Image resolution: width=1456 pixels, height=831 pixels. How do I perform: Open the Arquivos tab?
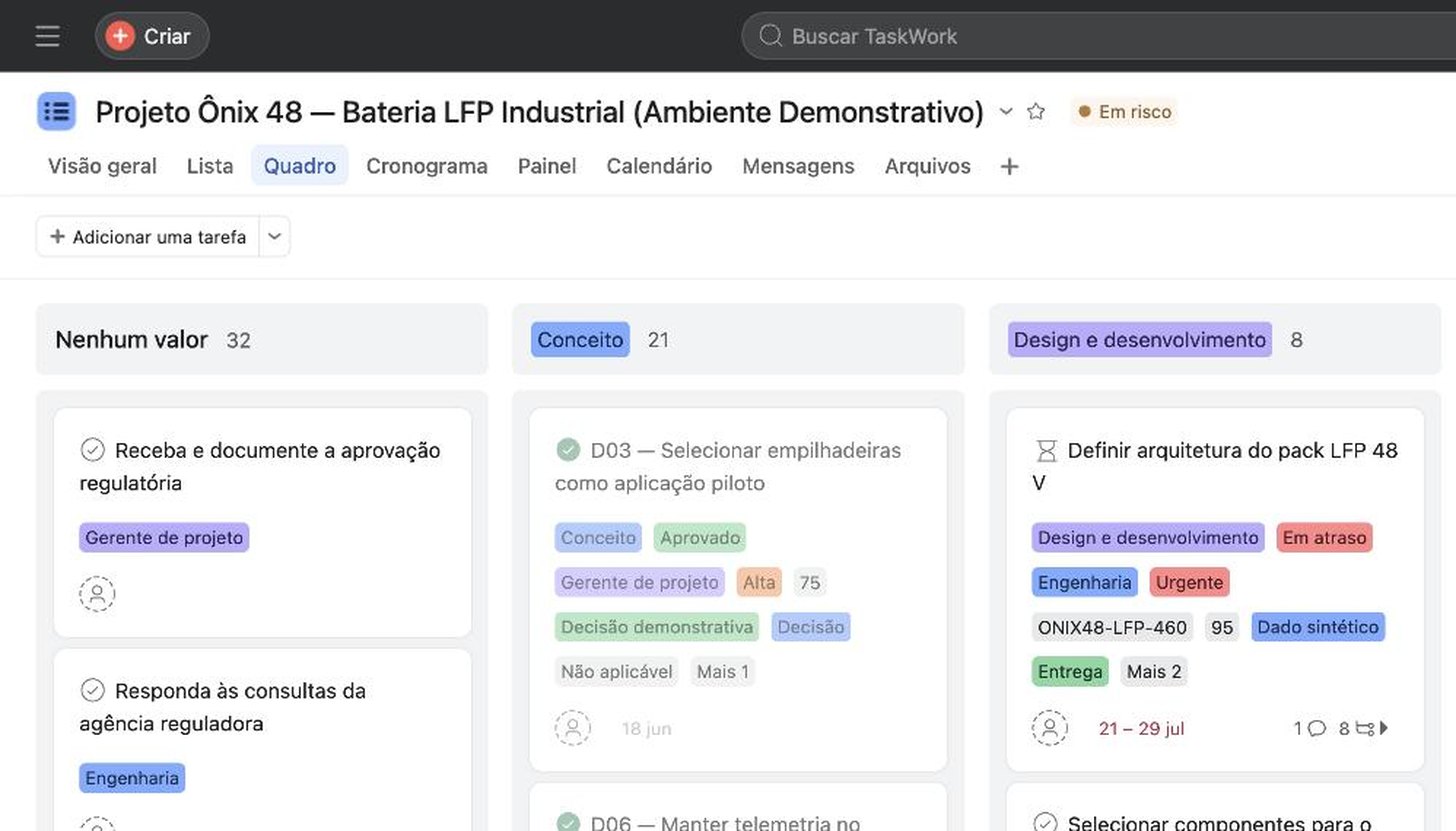[927, 166]
